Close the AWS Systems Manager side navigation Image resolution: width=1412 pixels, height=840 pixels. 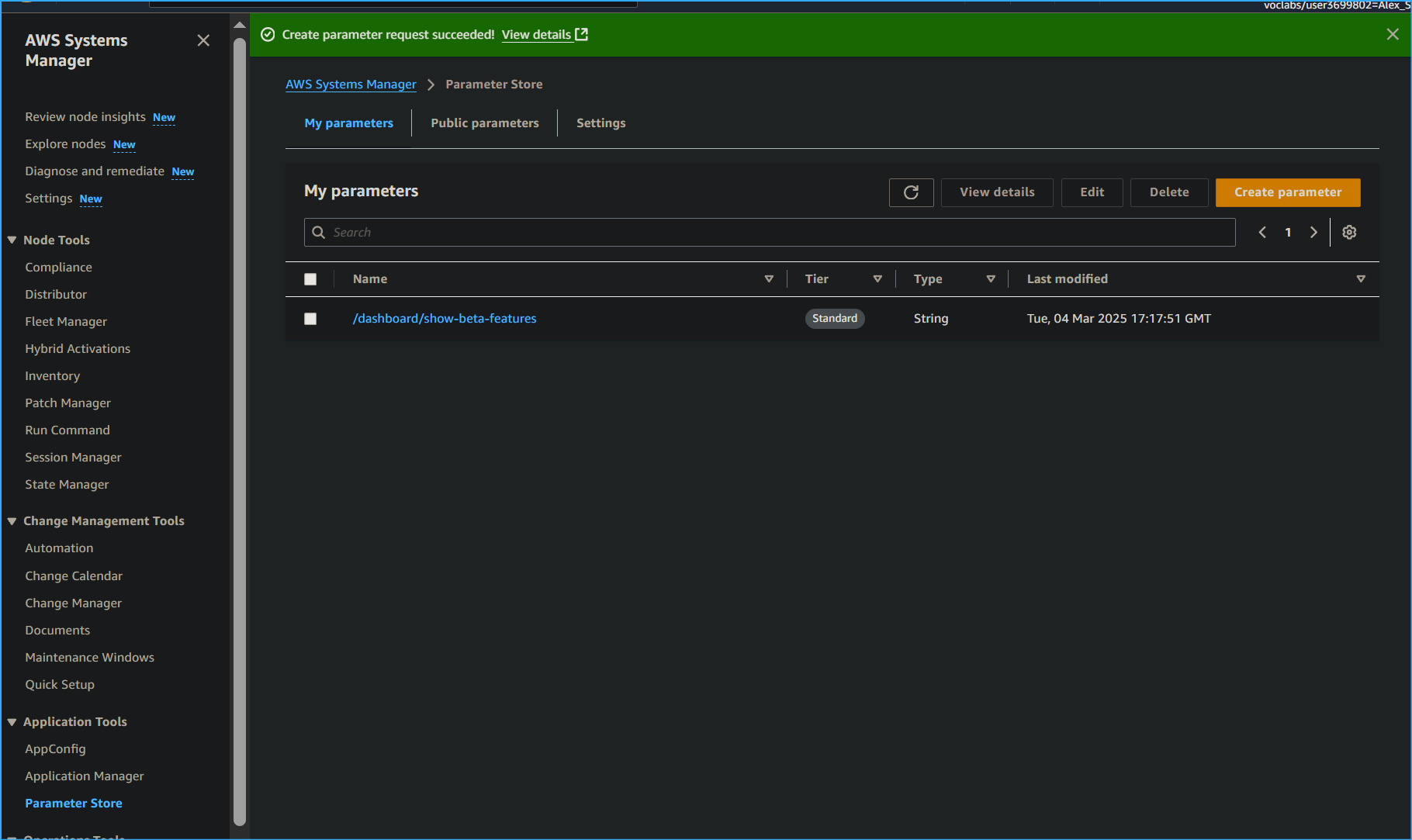click(203, 40)
